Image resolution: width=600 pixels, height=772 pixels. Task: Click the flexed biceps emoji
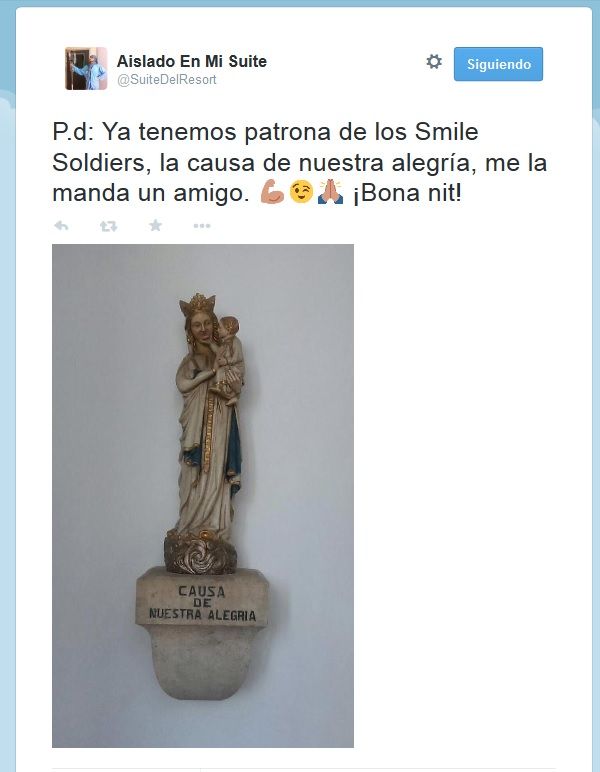[x=272, y=192]
